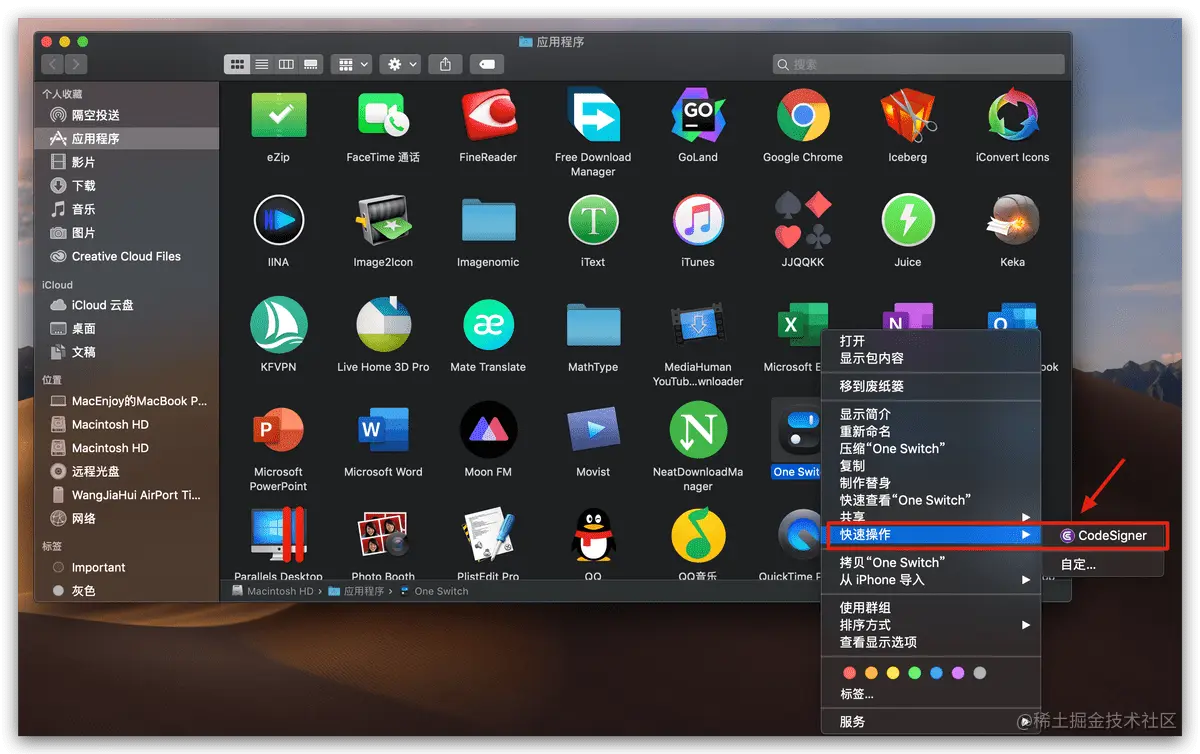Image resolution: width=1200 pixels, height=754 pixels.
Task: Switch Finder to gallery view
Action: tap(310, 64)
